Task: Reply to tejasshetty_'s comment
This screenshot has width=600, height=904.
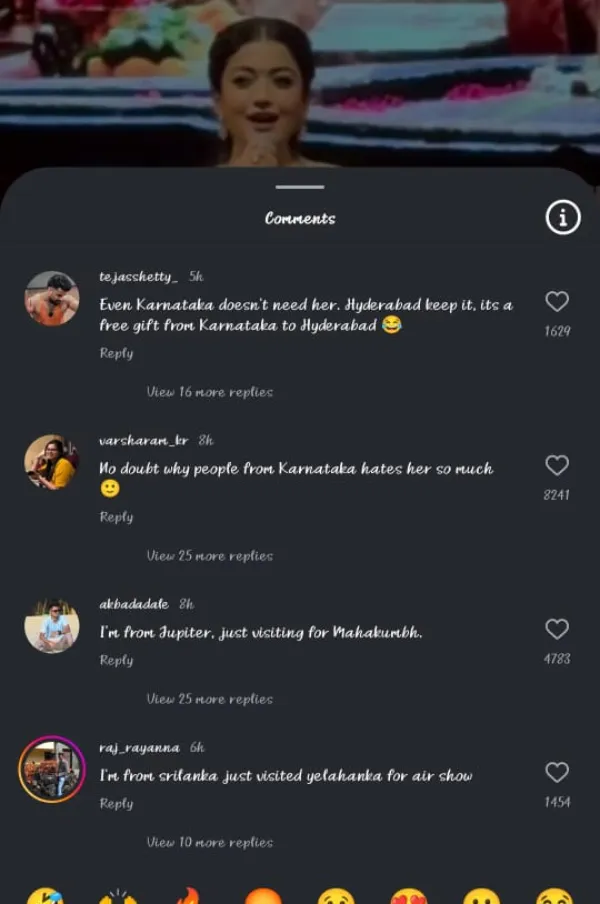Action: click(x=116, y=353)
